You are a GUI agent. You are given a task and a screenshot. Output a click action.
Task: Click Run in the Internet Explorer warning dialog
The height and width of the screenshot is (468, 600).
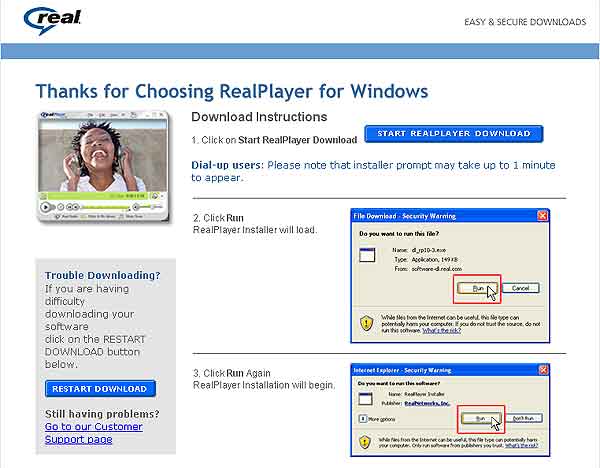pos(479,420)
